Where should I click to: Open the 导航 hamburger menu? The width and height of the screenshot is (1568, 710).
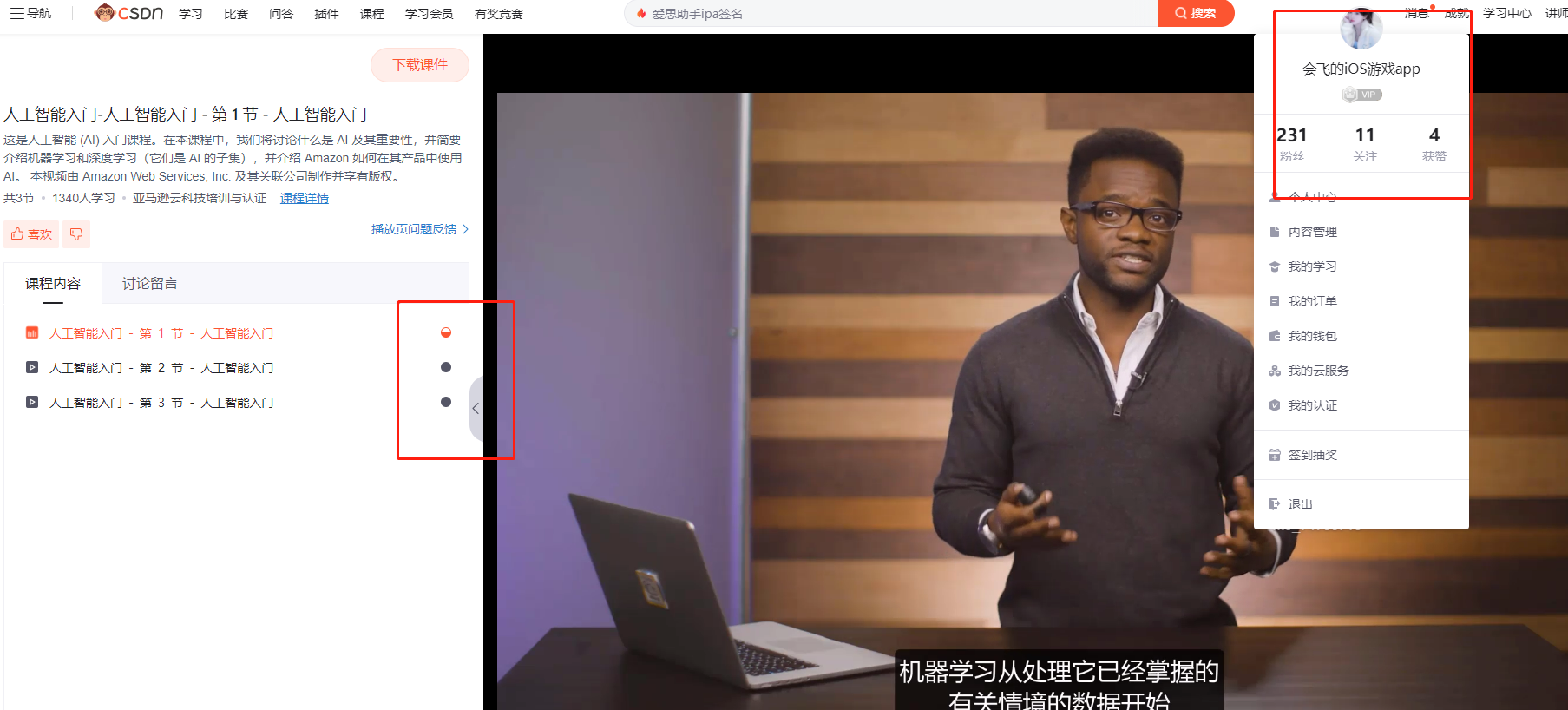[x=30, y=13]
